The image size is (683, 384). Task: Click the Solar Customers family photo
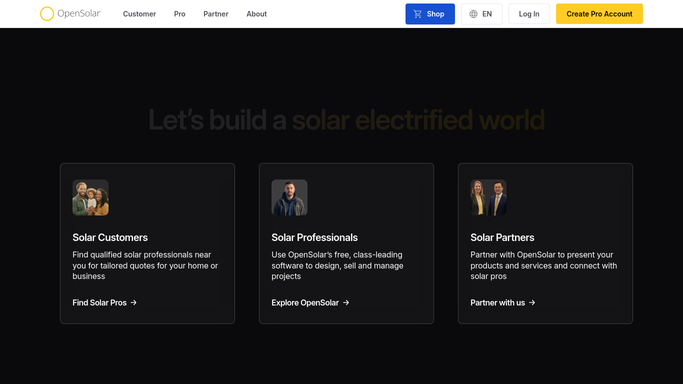pyautogui.click(x=91, y=198)
